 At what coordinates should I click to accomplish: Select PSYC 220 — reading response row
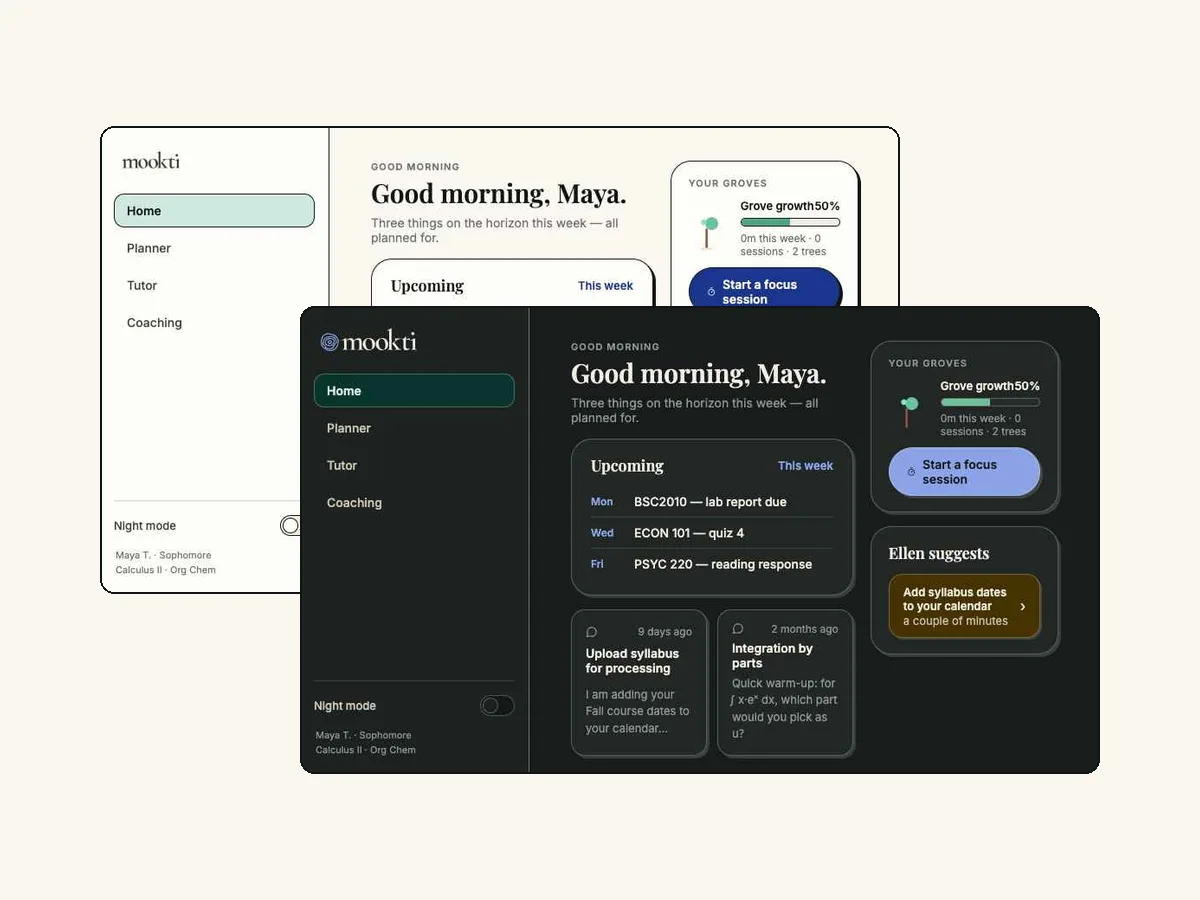click(x=712, y=564)
